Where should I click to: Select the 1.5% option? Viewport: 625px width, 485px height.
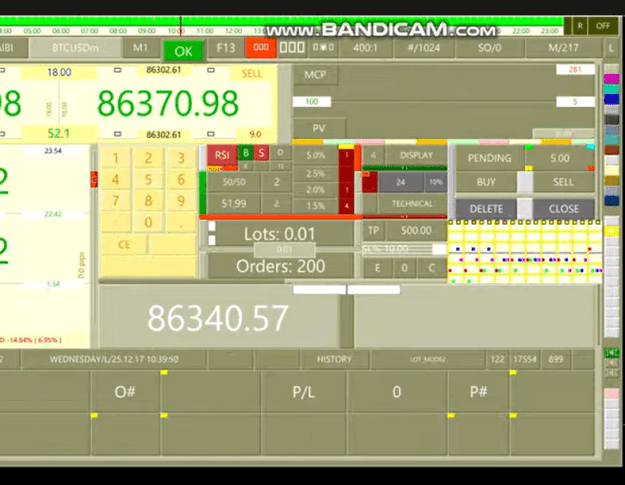coord(315,206)
